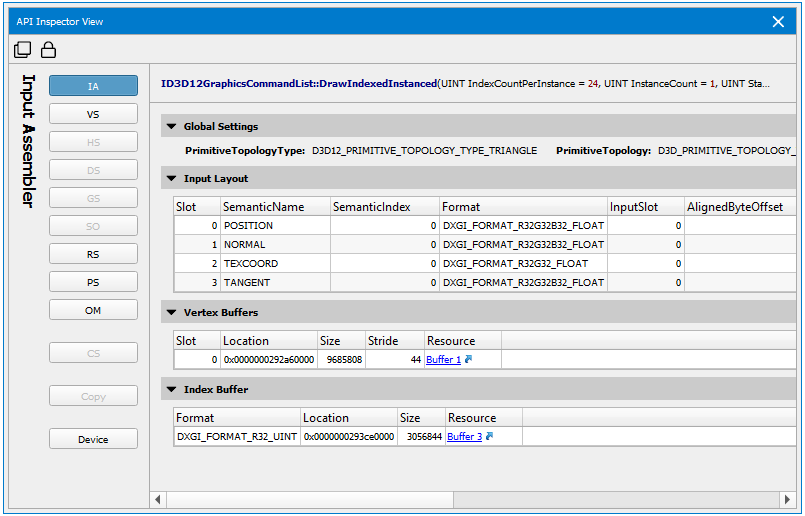Close the API Inspector View window
This screenshot has width=805, height=516.
778,21
